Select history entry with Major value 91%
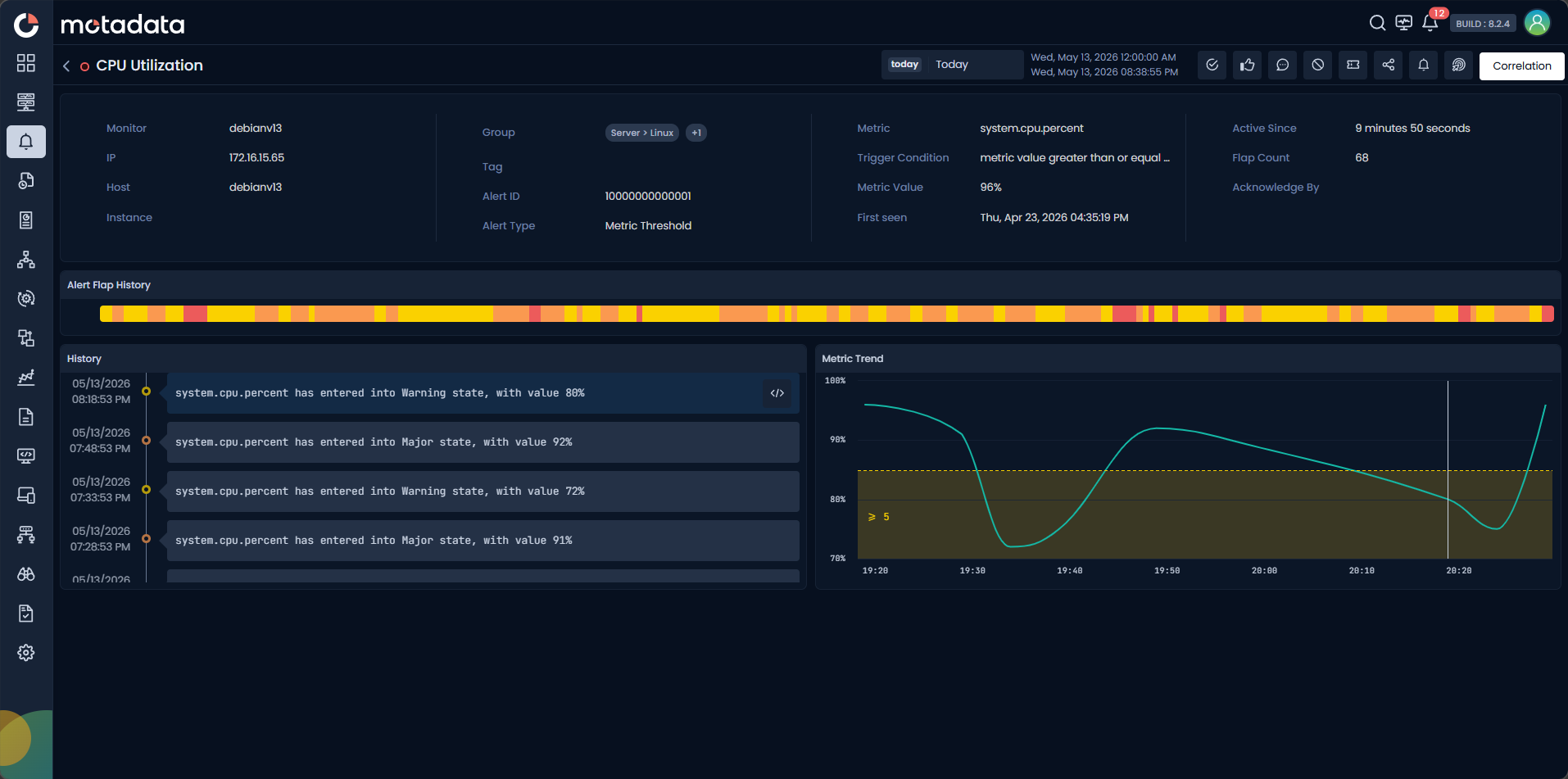Viewport: 1568px width, 779px height. [483, 541]
